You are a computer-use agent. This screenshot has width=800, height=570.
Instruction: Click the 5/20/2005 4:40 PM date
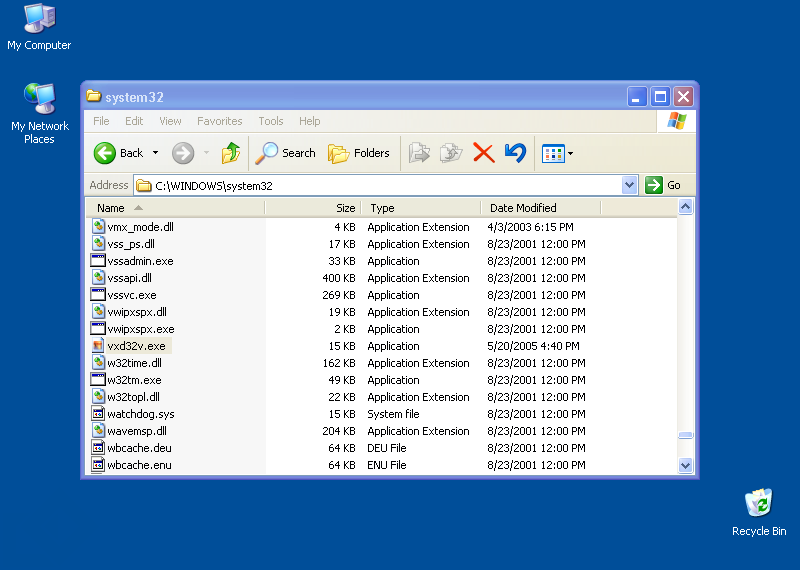click(x=533, y=346)
